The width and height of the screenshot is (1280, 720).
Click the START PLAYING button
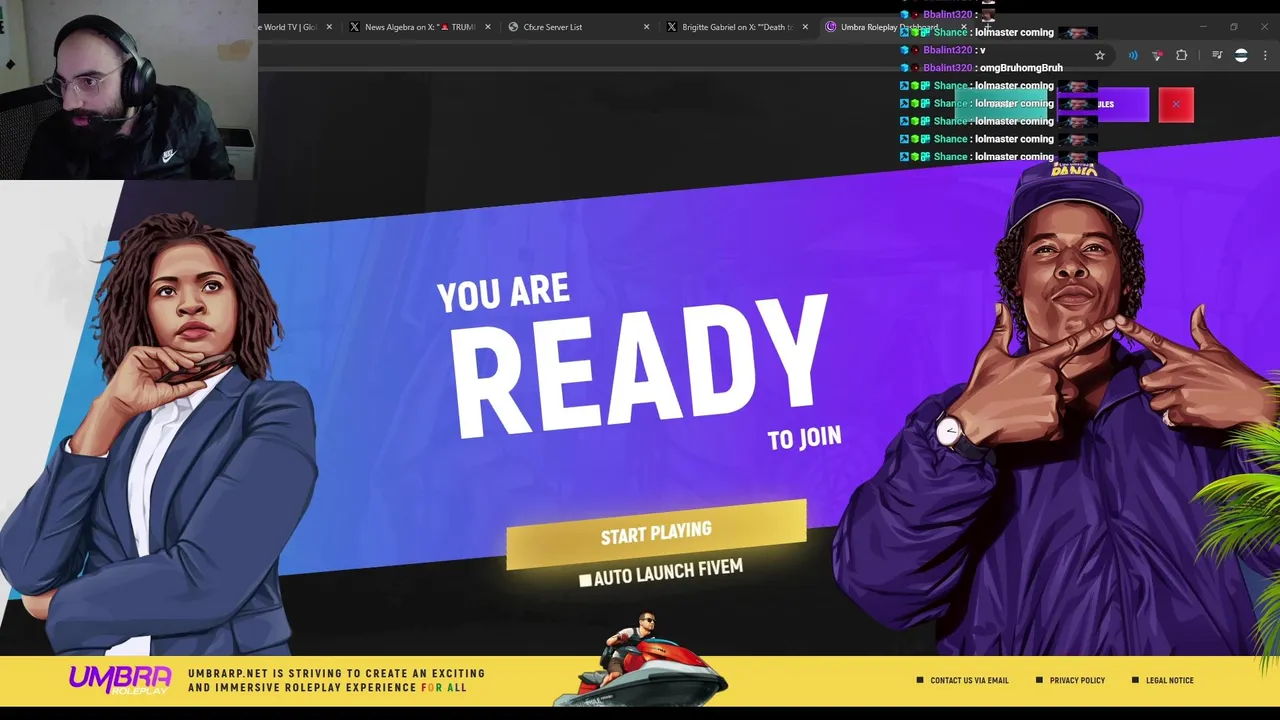tap(656, 534)
